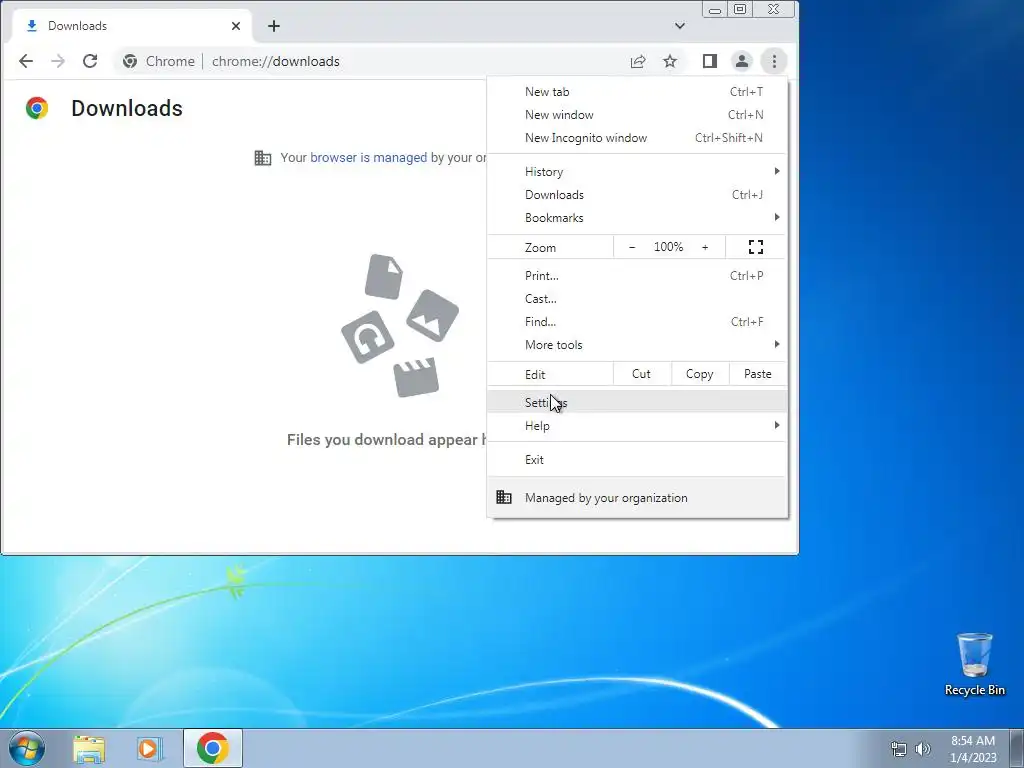The height and width of the screenshot is (768, 1024).
Task: Open Windows Explorer from the taskbar
Action: tap(89, 748)
